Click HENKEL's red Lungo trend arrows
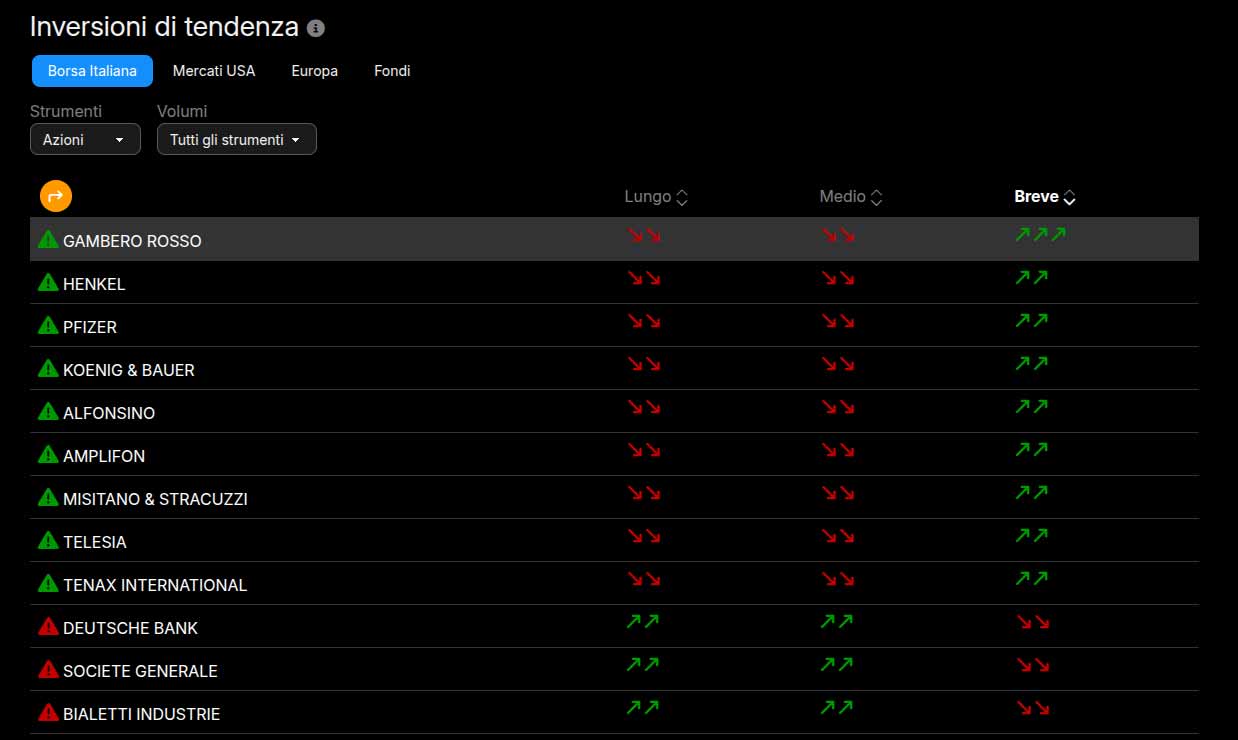1238x740 pixels. [644, 278]
